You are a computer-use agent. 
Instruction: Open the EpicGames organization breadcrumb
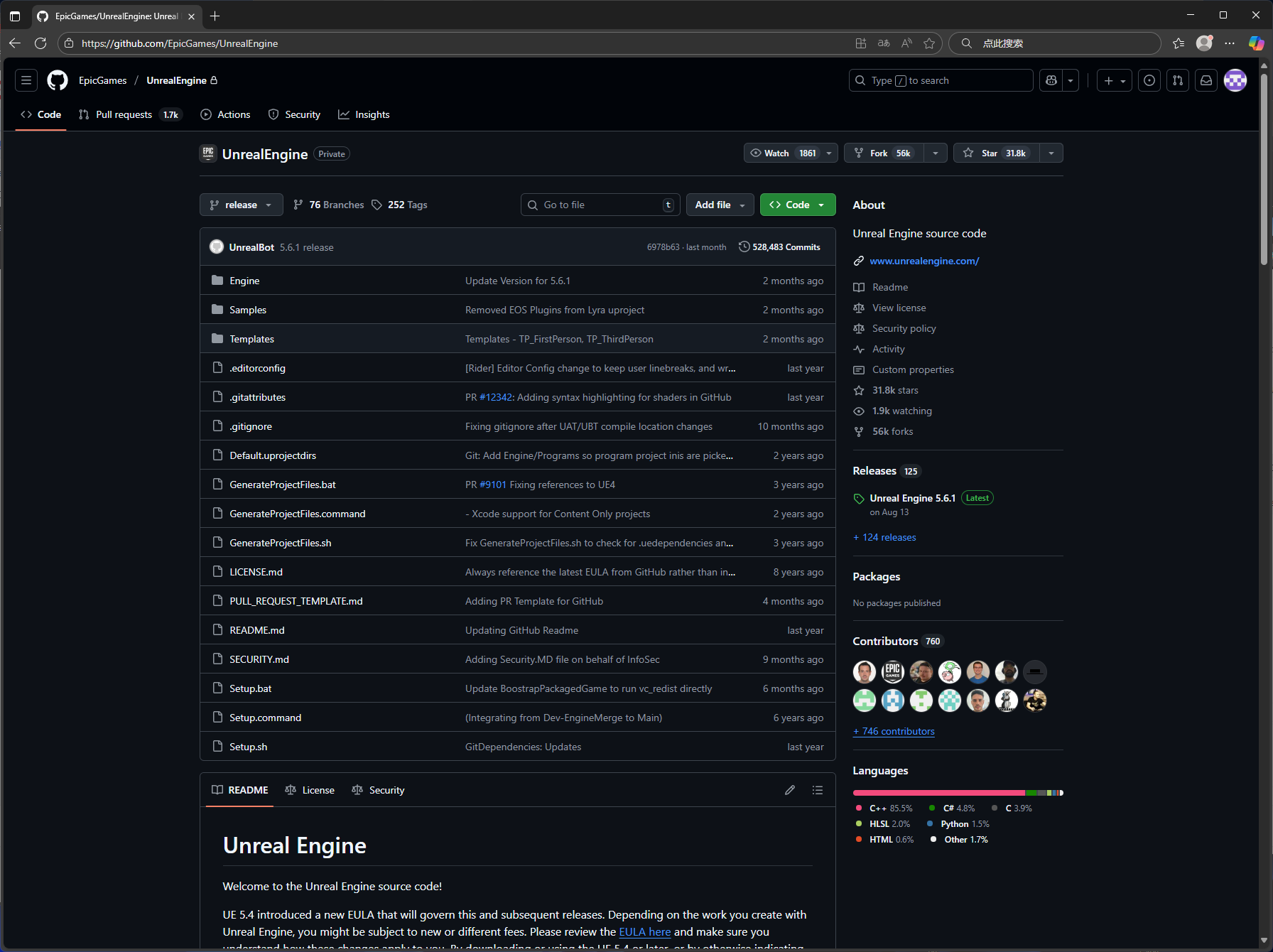point(102,80)
